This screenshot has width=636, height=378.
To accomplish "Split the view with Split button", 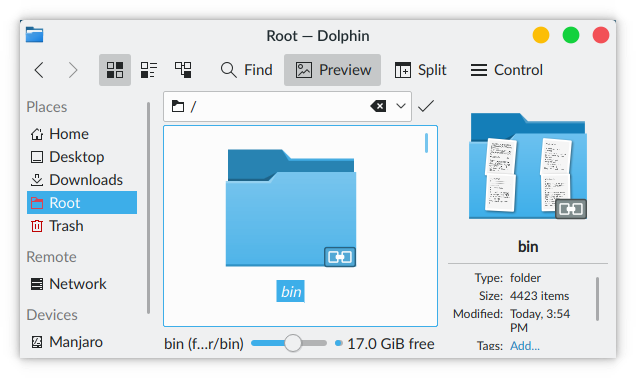I will [421, 70].
